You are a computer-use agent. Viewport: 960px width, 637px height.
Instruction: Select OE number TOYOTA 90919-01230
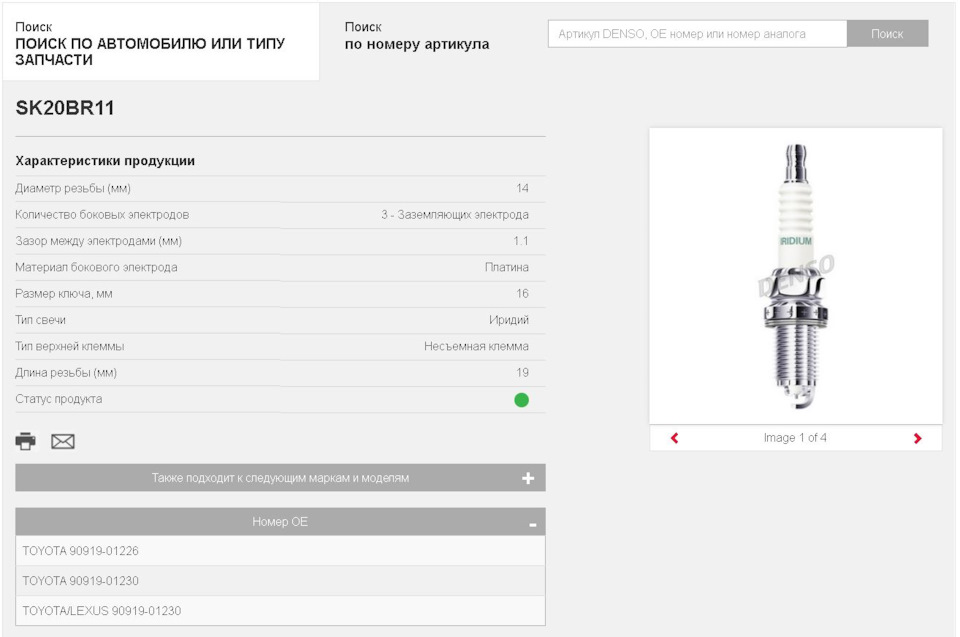coord(280,581)
